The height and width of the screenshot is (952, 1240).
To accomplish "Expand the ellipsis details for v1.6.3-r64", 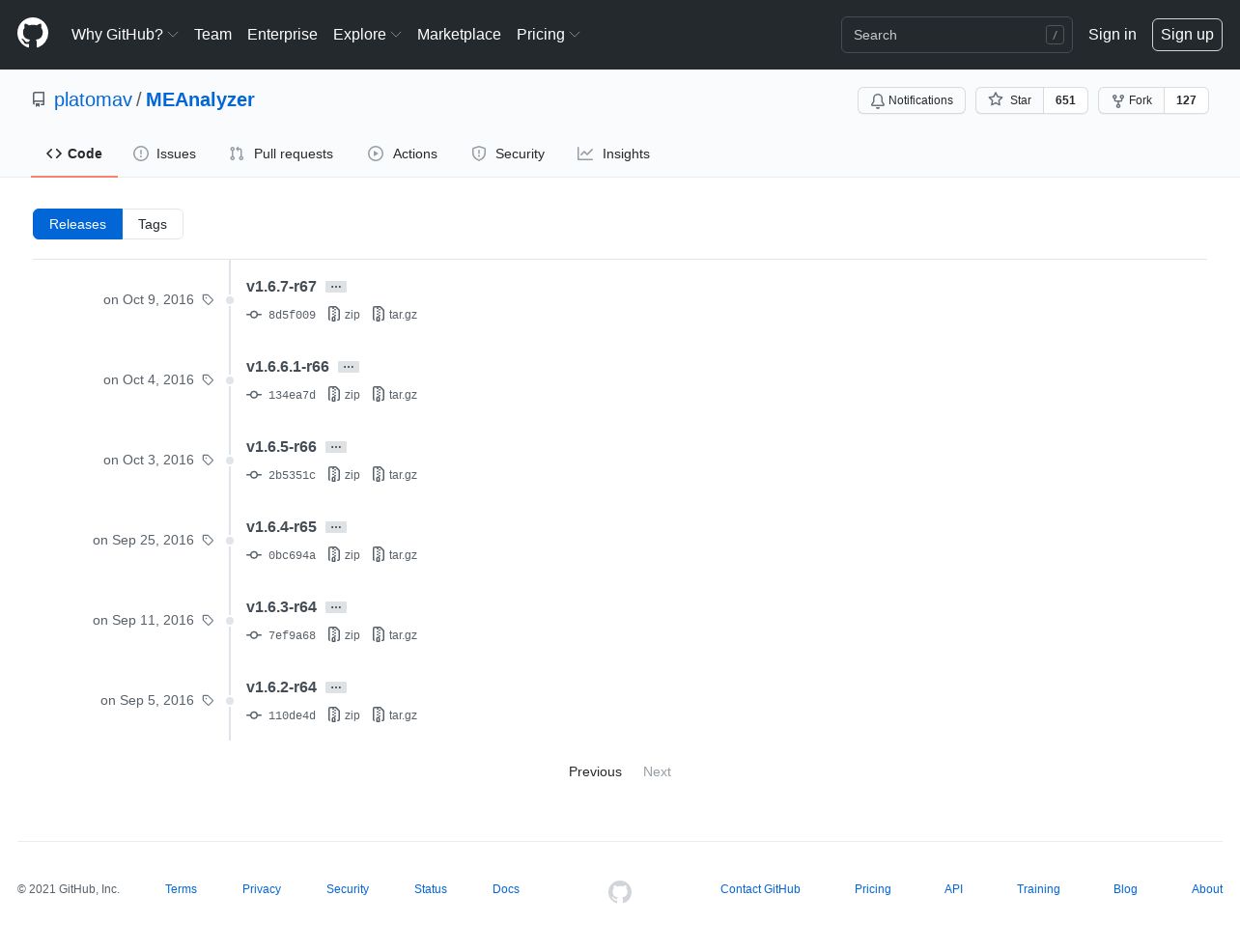I will [336, 607].
